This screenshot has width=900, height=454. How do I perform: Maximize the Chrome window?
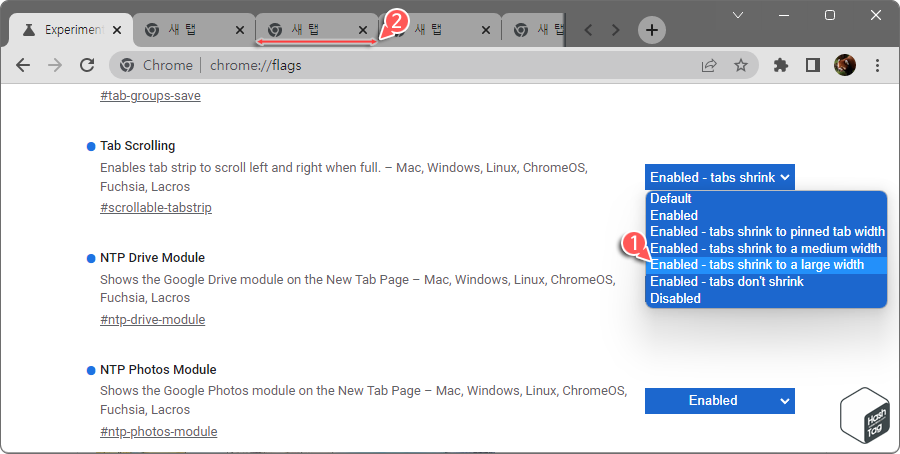point(829,15)
